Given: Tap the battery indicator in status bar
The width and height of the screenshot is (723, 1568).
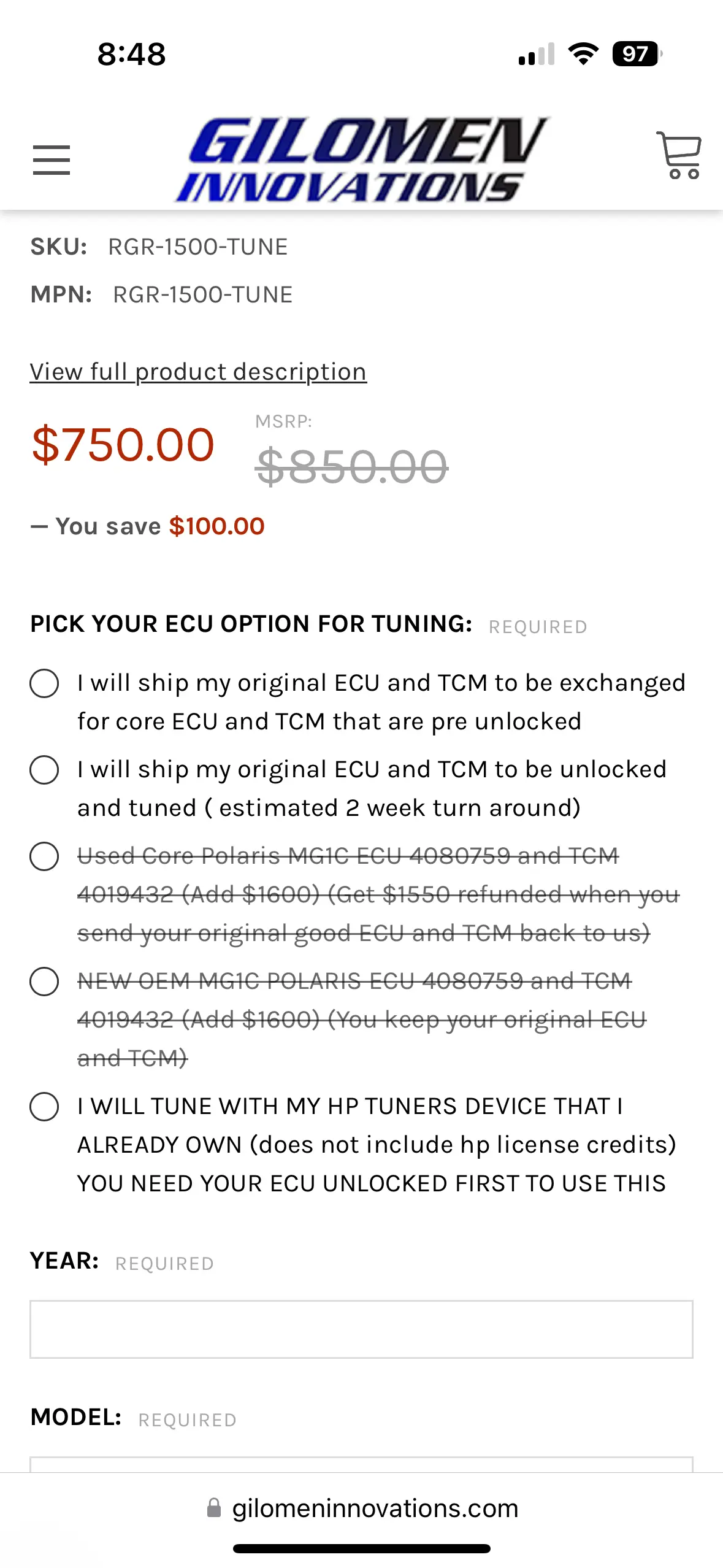Looking at the screenshot, I should [637, 54].
